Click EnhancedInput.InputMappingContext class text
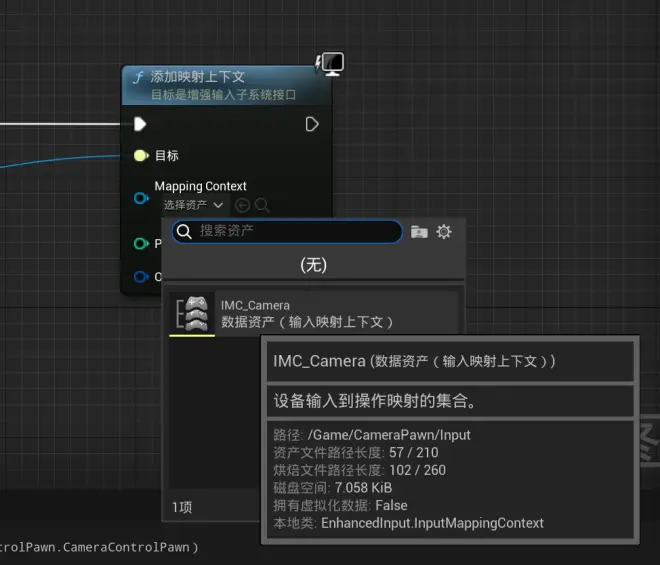 432,523
